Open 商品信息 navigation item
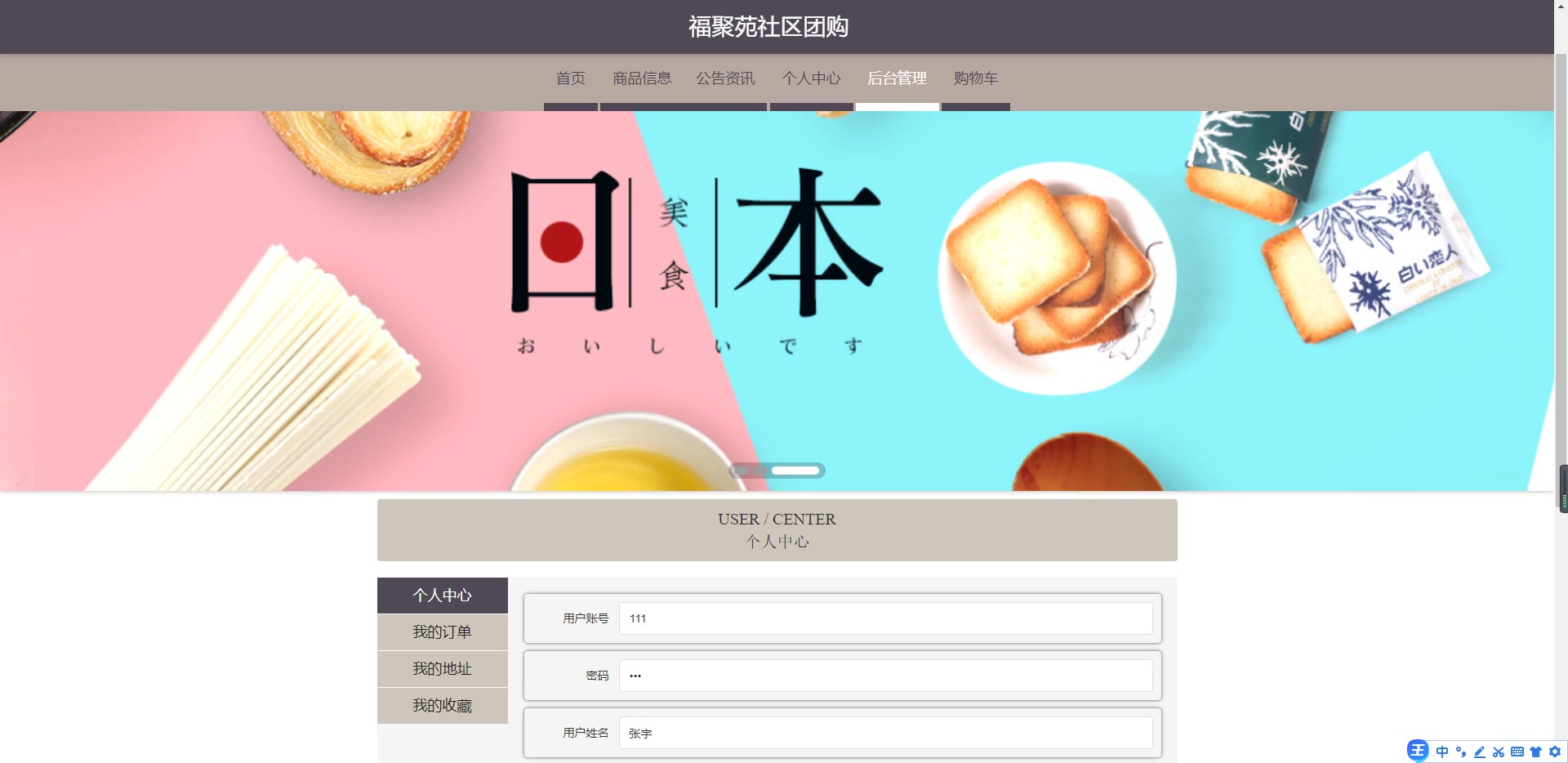The image size is (1568, 763). click(642, 78)
